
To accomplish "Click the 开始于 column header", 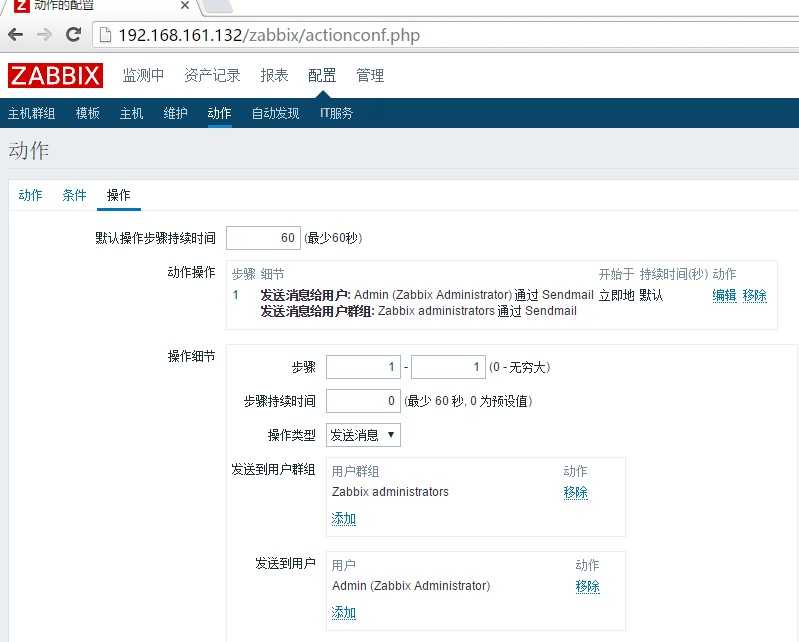I will (617, 274).
